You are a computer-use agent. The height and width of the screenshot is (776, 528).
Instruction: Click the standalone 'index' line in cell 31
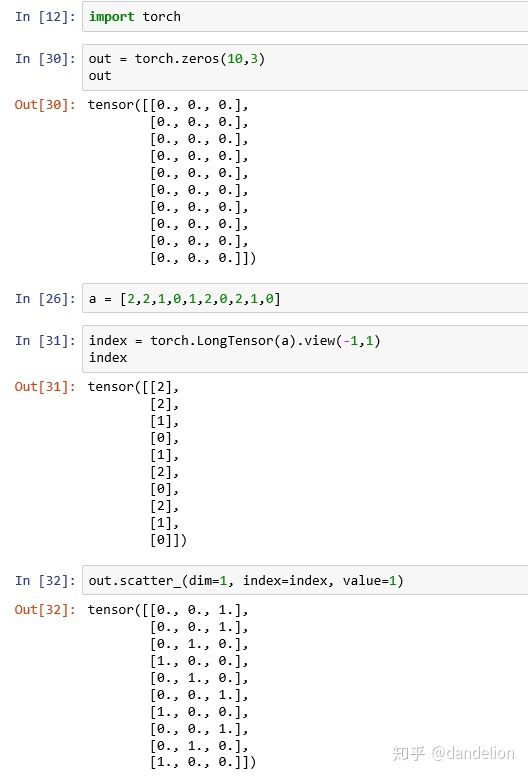click(108, 358)
